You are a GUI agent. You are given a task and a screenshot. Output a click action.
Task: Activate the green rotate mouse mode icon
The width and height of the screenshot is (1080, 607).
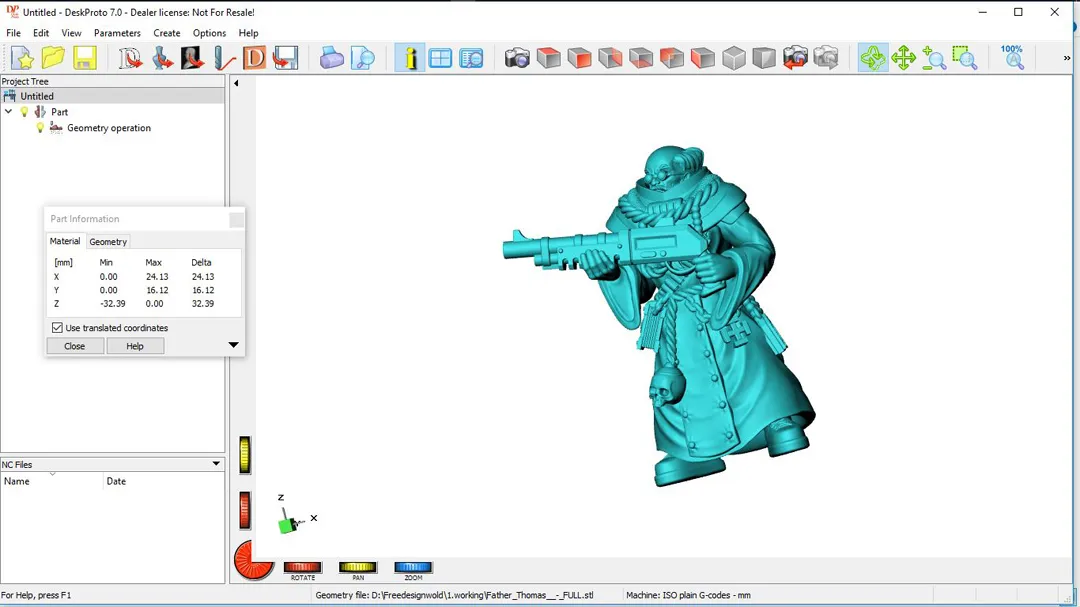pyautogui.click(x=873, y=59)
